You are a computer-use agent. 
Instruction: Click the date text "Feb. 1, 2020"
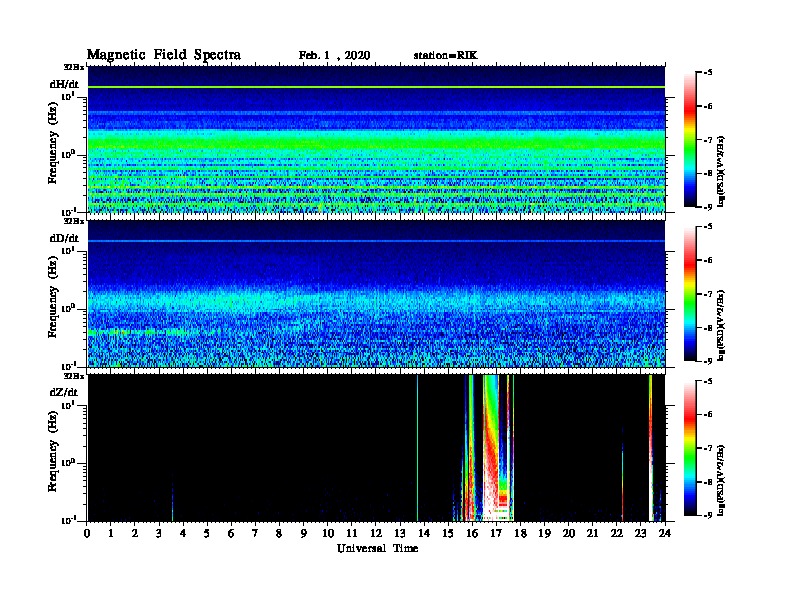(334, 56)
